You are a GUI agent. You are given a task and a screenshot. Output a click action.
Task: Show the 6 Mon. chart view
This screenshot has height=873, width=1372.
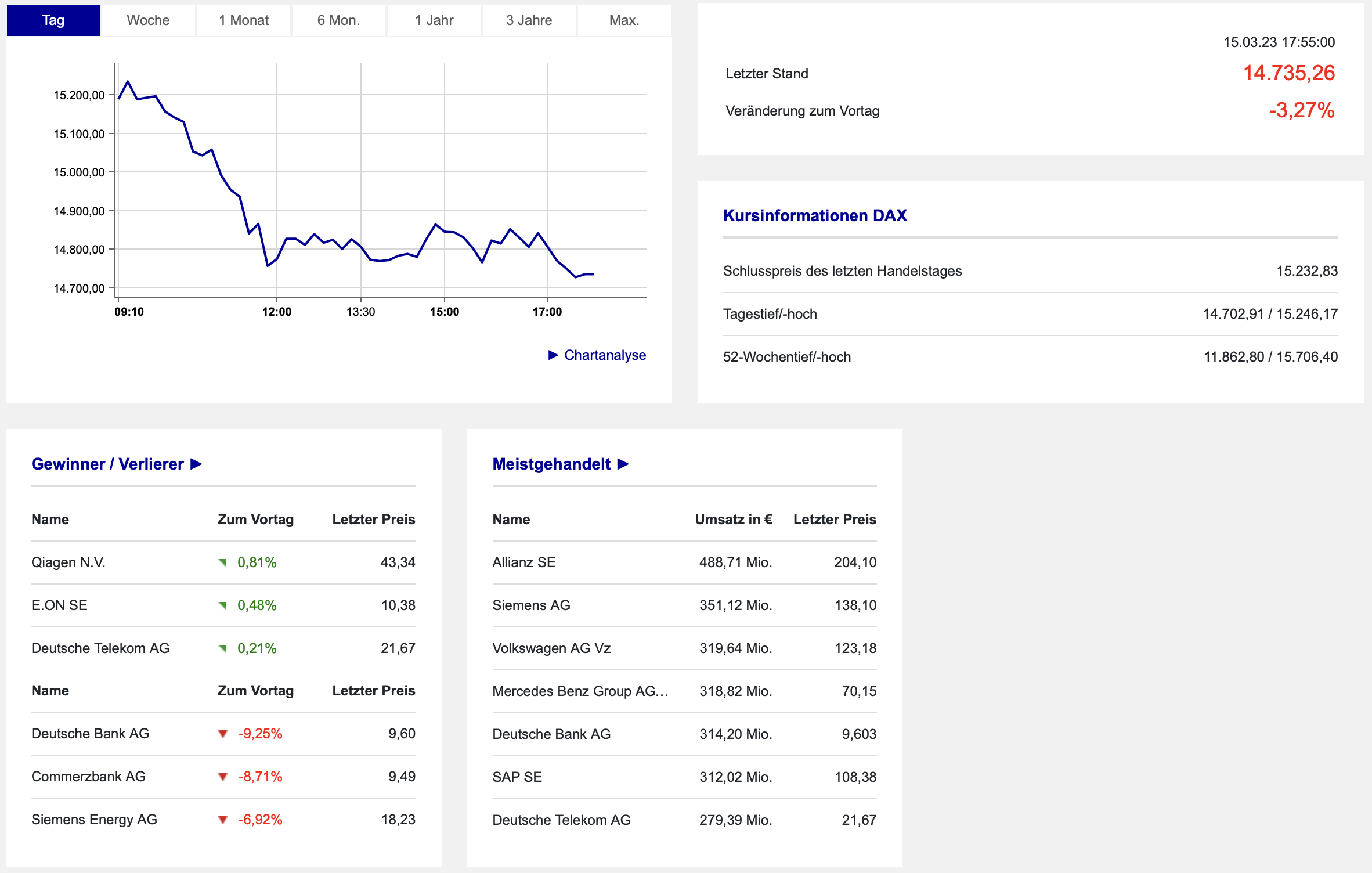pyautogui.click(x=338, y=20)
